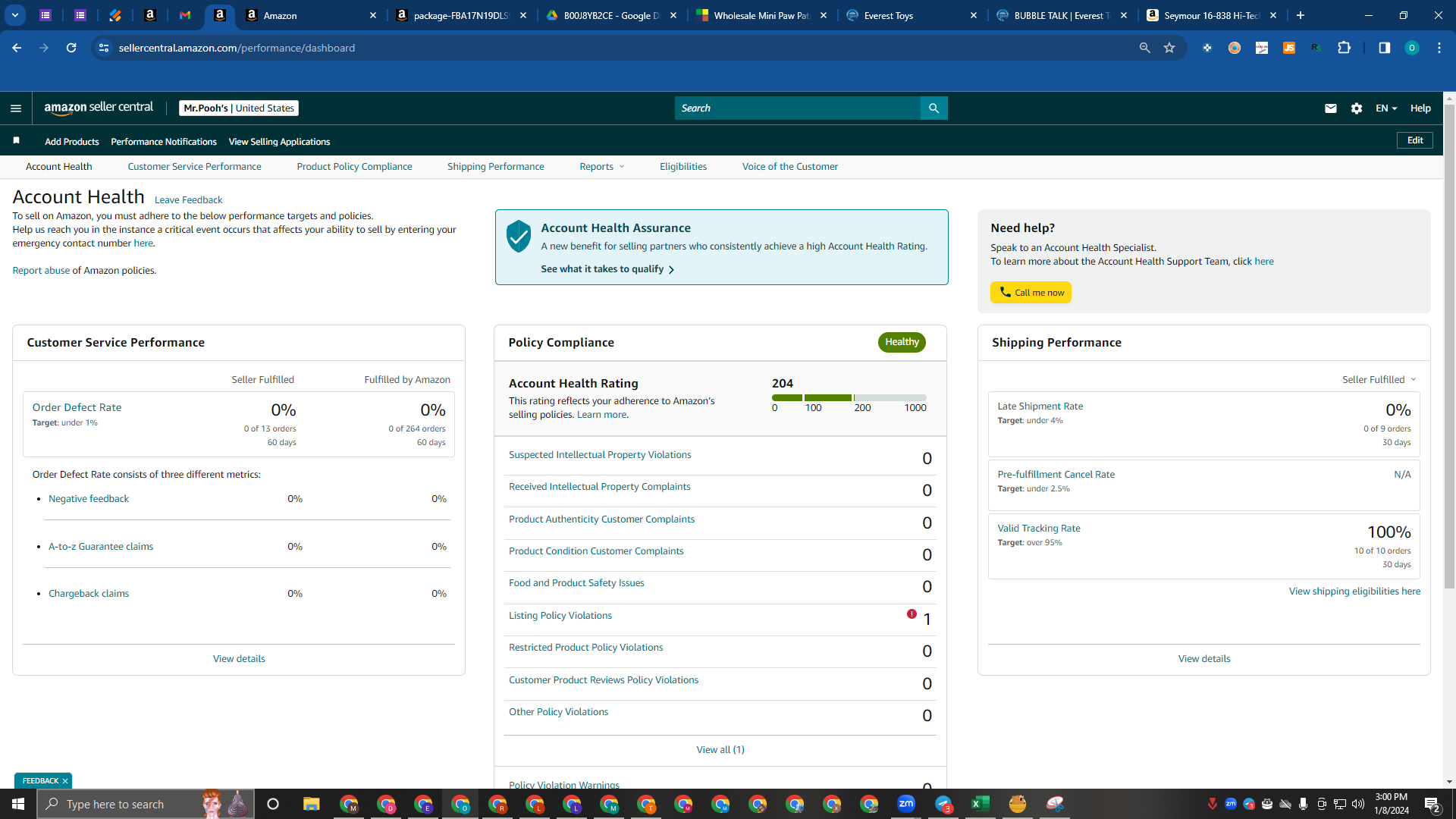
Task: Click the bookmark flag icon
Action: 16,140
